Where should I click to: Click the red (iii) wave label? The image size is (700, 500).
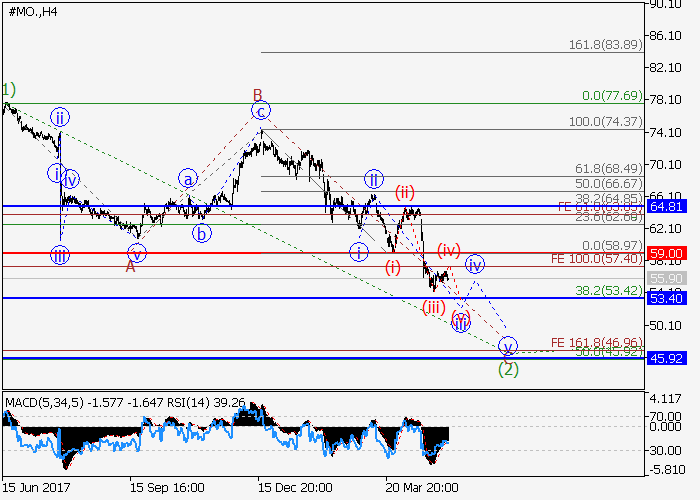click(433, 307)
